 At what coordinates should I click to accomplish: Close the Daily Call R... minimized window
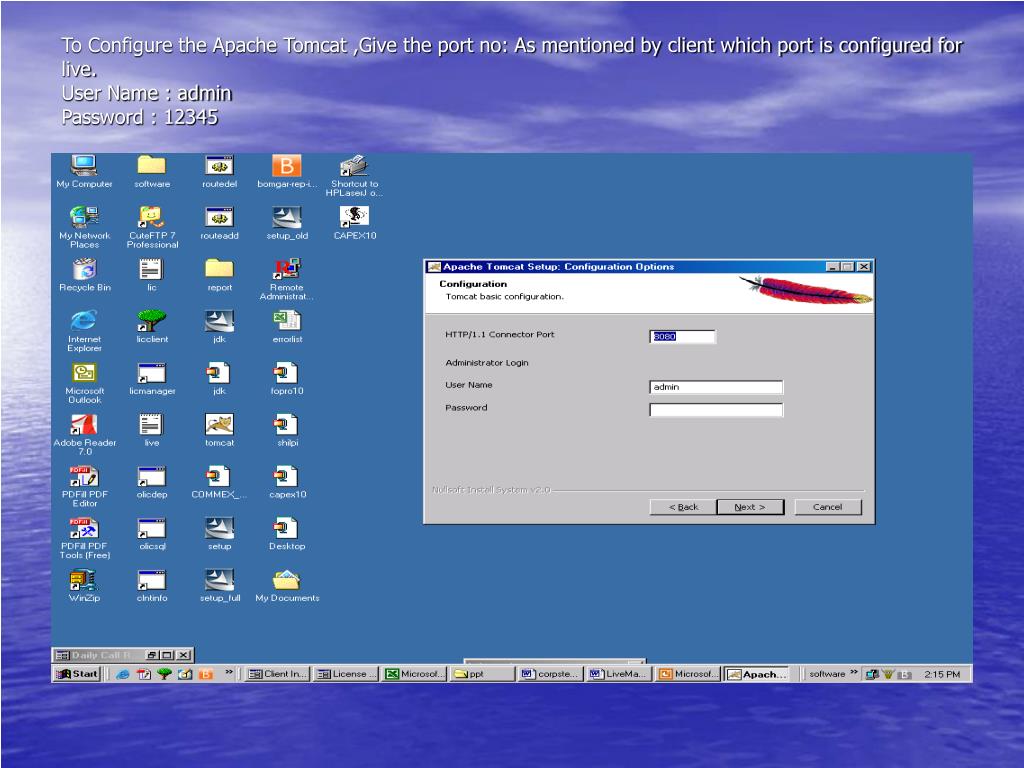[184, 655]
